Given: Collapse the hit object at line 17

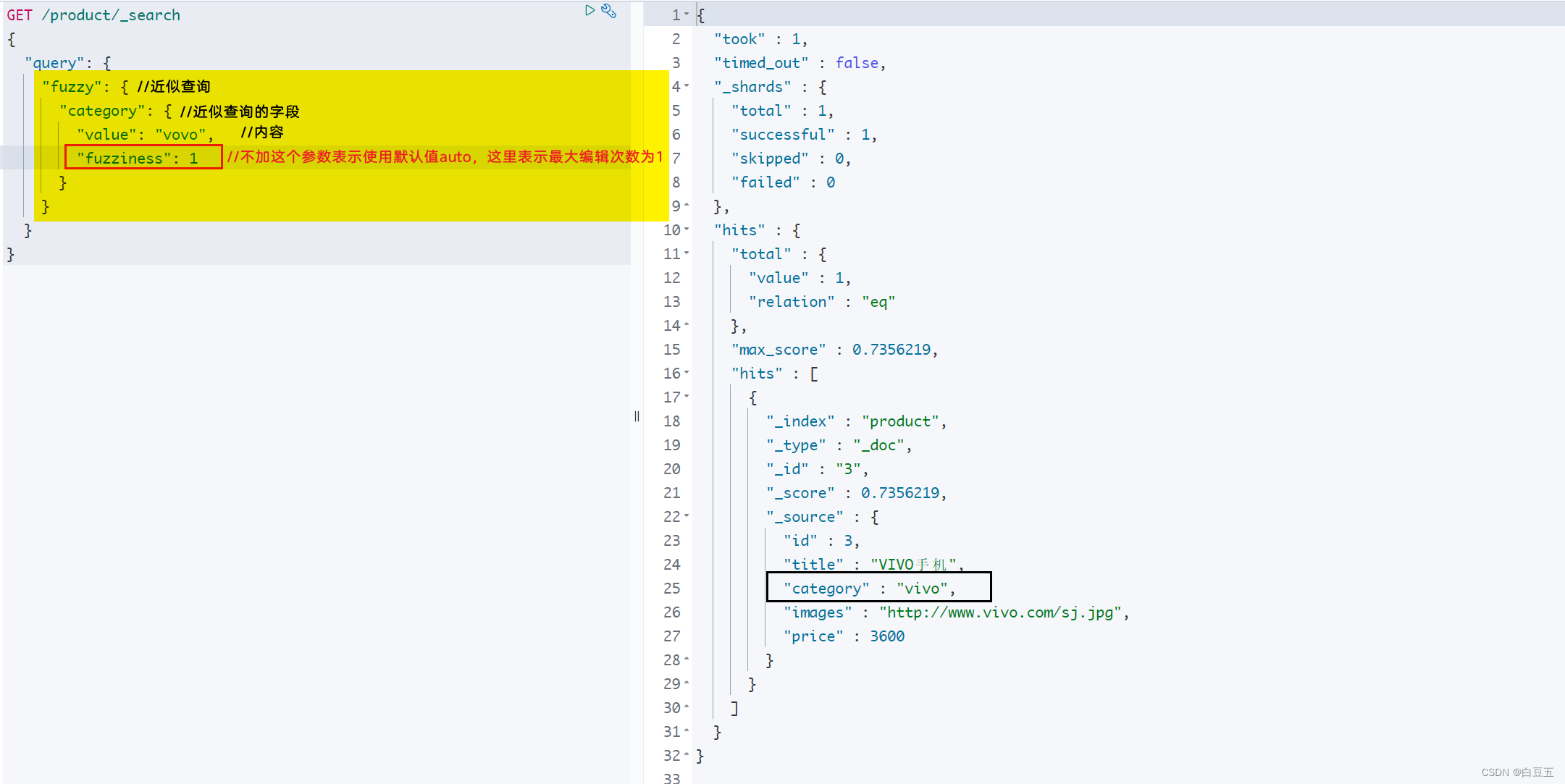Looking at the screenshot, I should coord(687,397).
